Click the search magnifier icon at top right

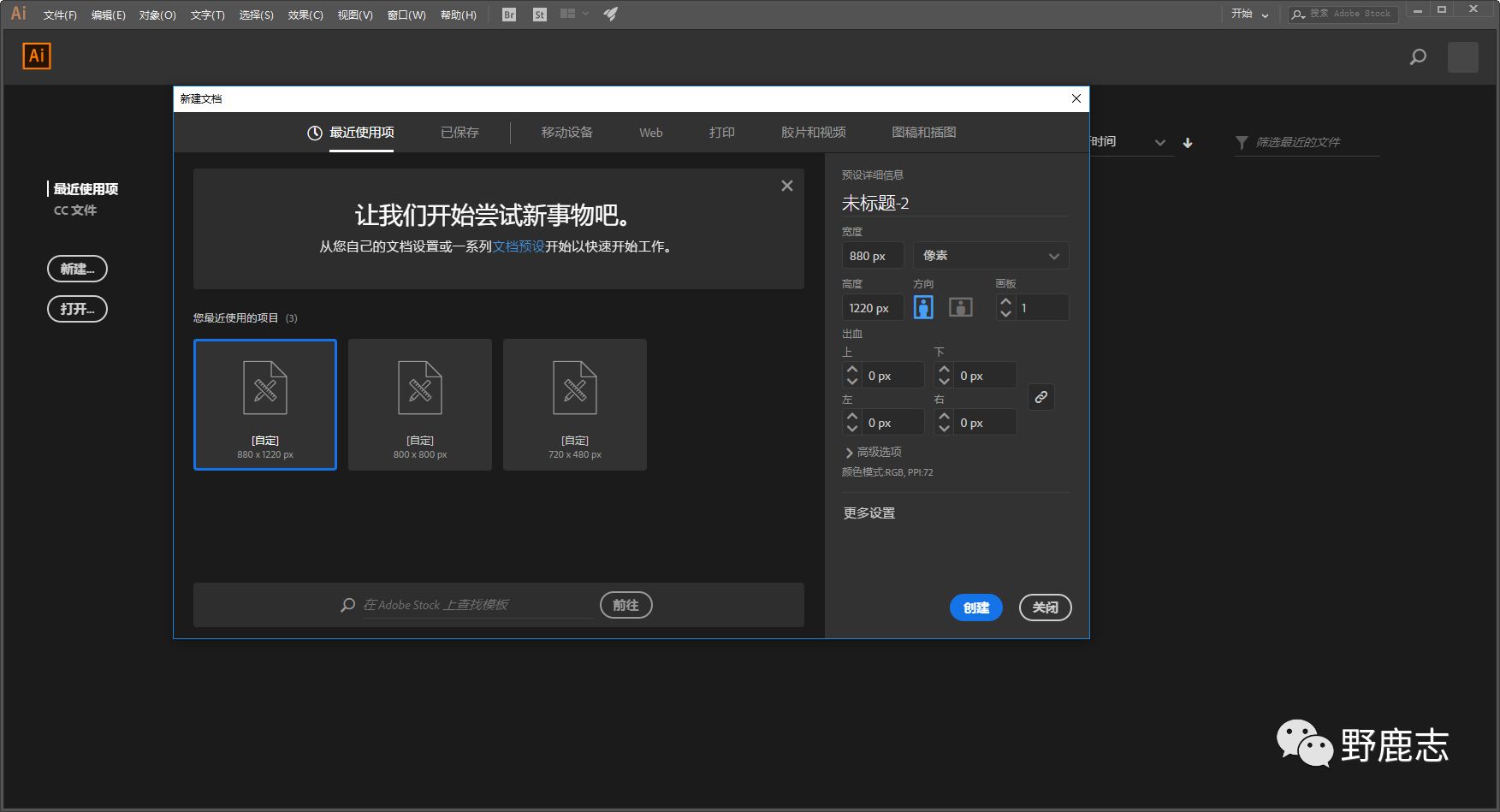(x=1418, y=57)
